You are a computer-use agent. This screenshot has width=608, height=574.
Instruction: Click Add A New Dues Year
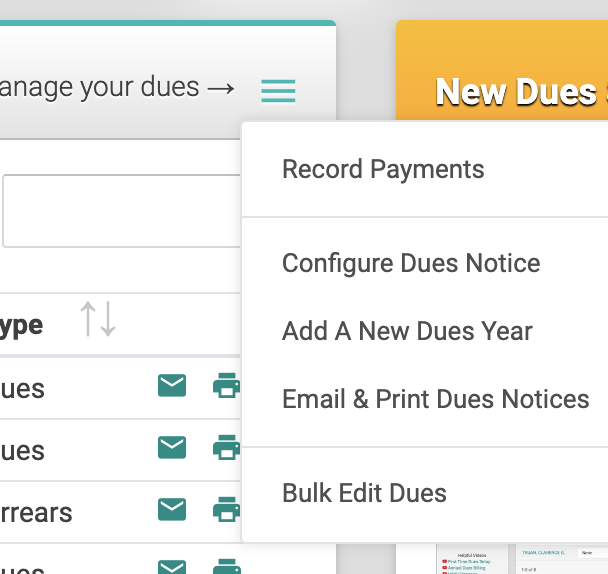click(x=407, y=331)
